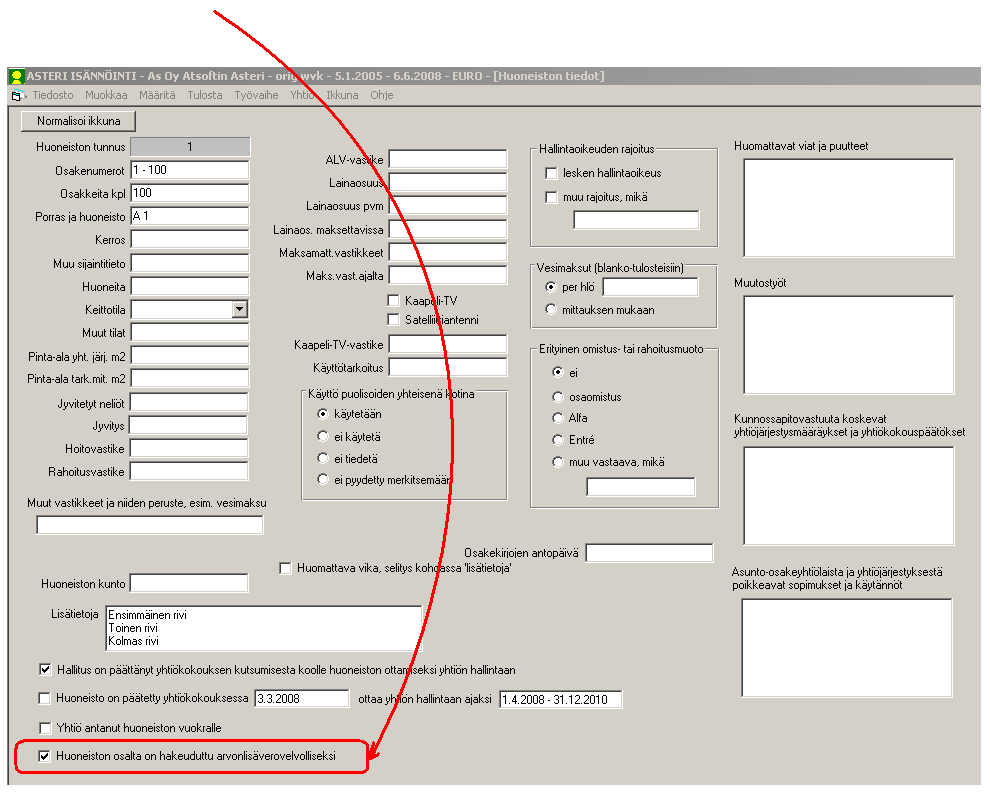The width and height of the screenshot is (990, 795).
Task: Open the Ikkuna menu
Action: pos(342,95)
